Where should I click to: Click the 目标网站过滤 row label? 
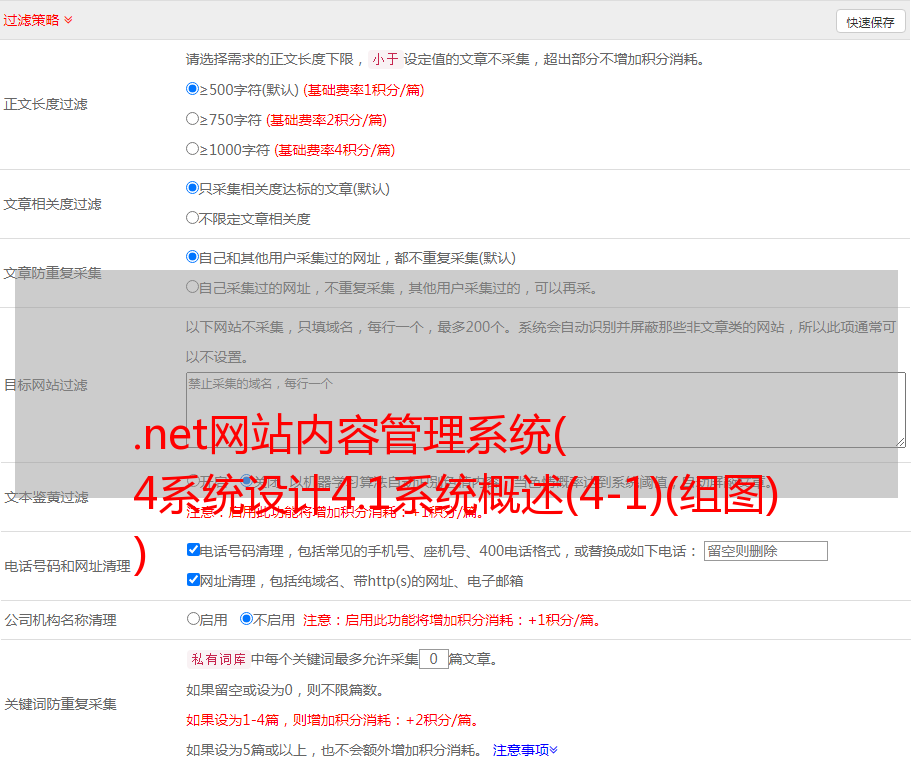point(45,385)
